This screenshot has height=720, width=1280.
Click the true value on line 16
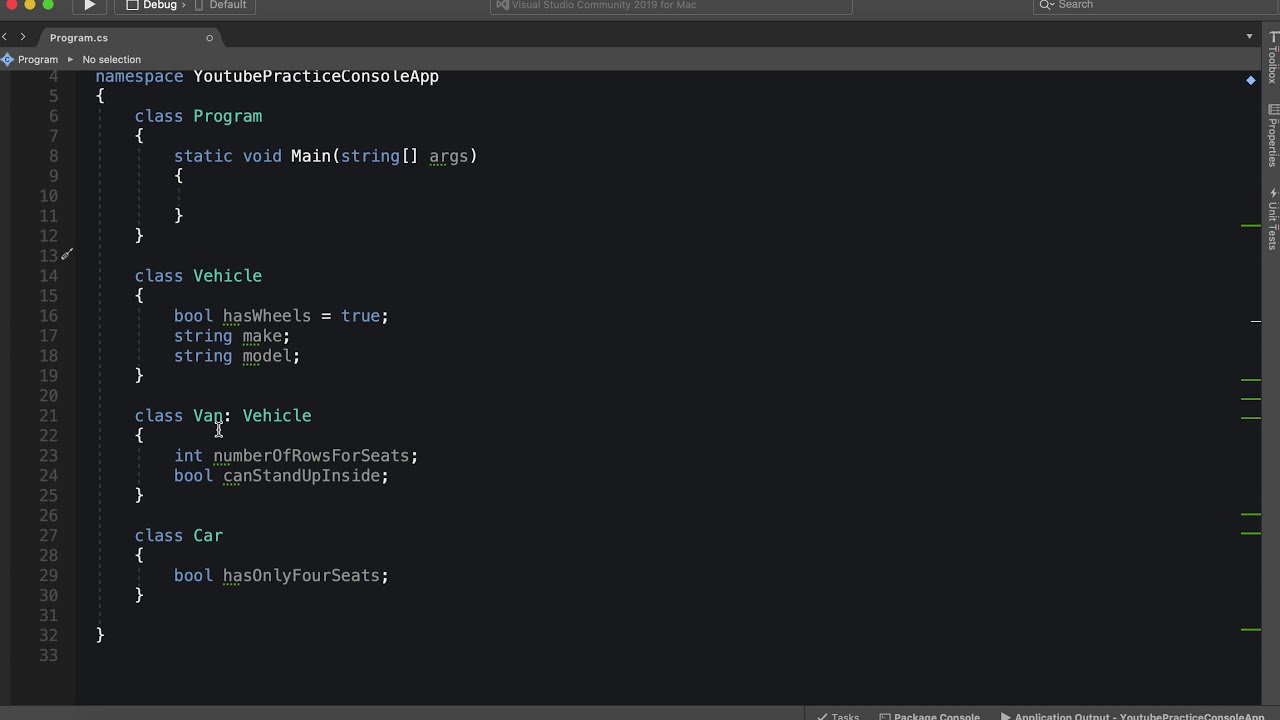point(360,316)
